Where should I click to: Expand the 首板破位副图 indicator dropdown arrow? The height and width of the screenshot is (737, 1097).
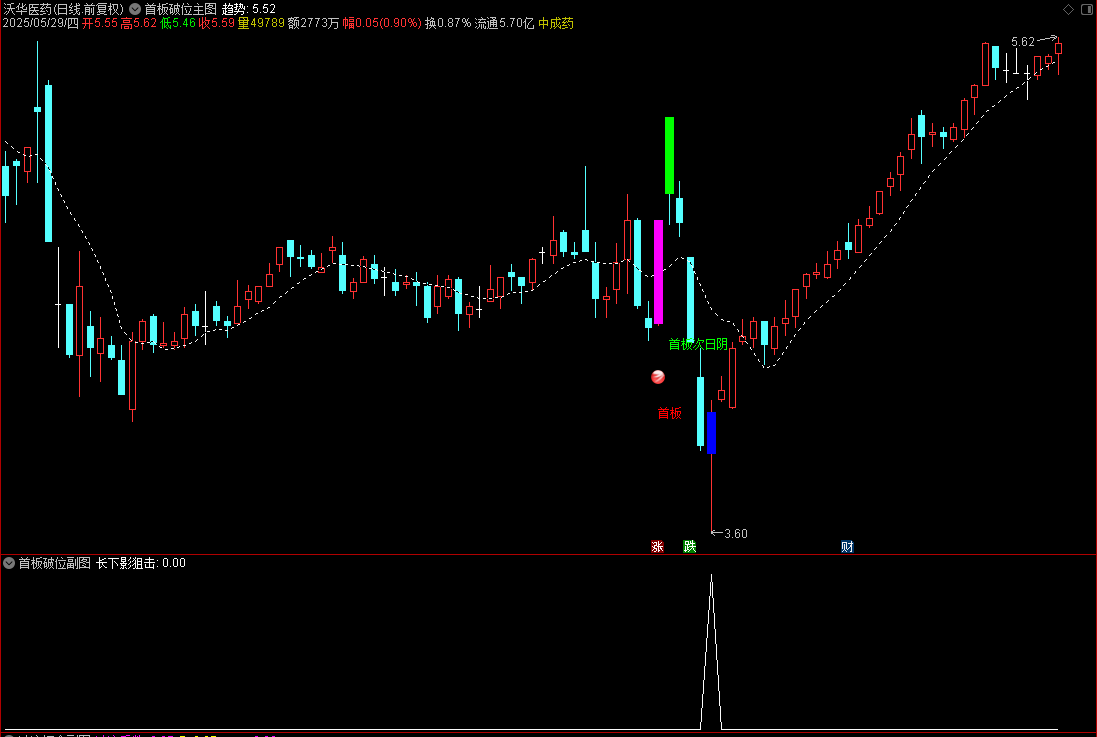[9, 563]
